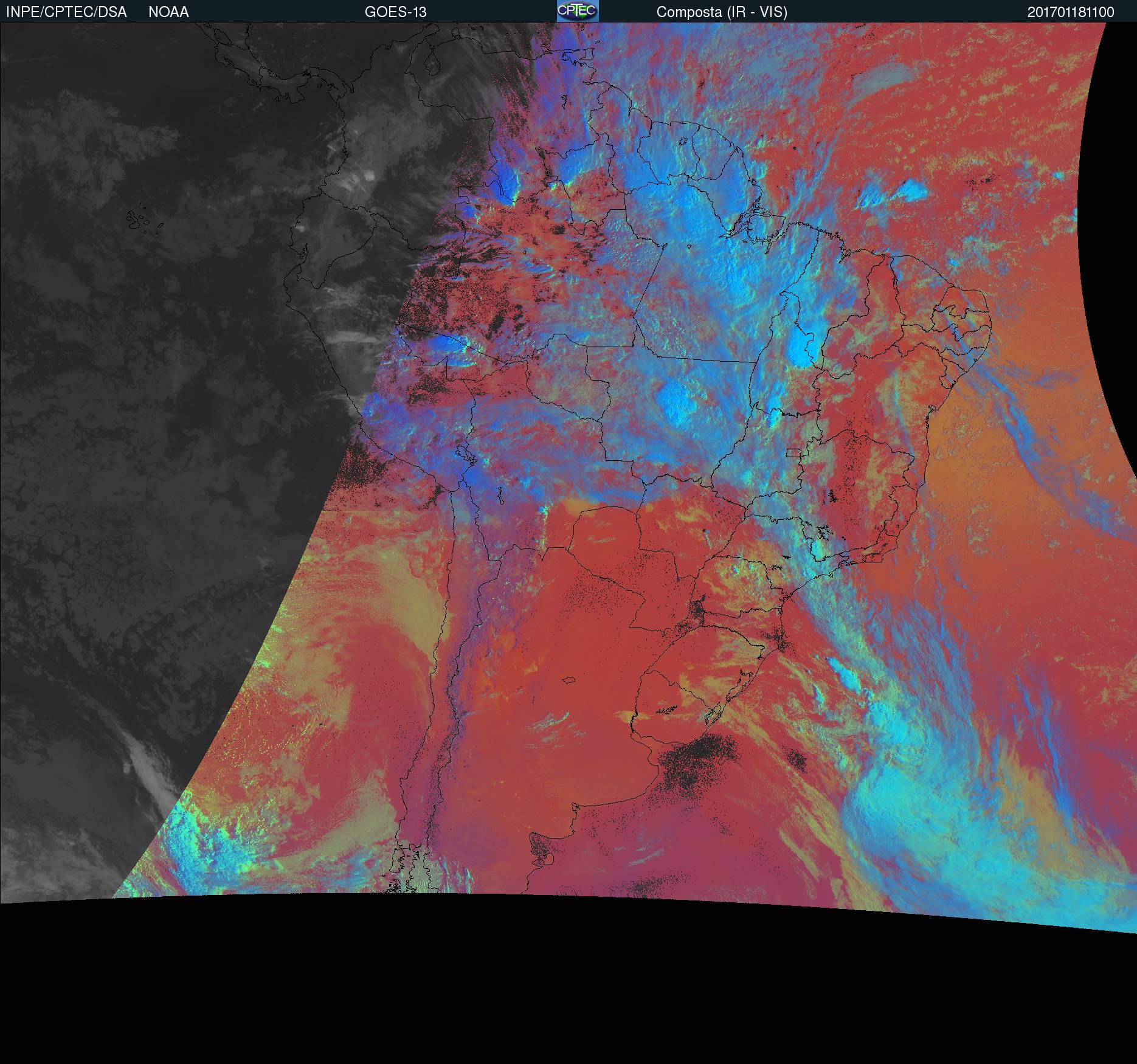
Task: Click the CPTEC logo in header
Action: (578, 11)
